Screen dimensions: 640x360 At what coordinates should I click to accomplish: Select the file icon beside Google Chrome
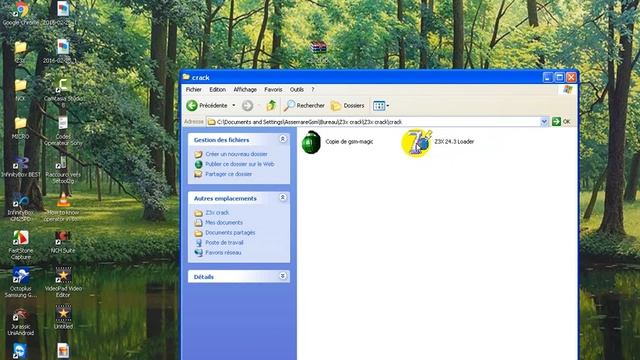(x=63, y=13)
